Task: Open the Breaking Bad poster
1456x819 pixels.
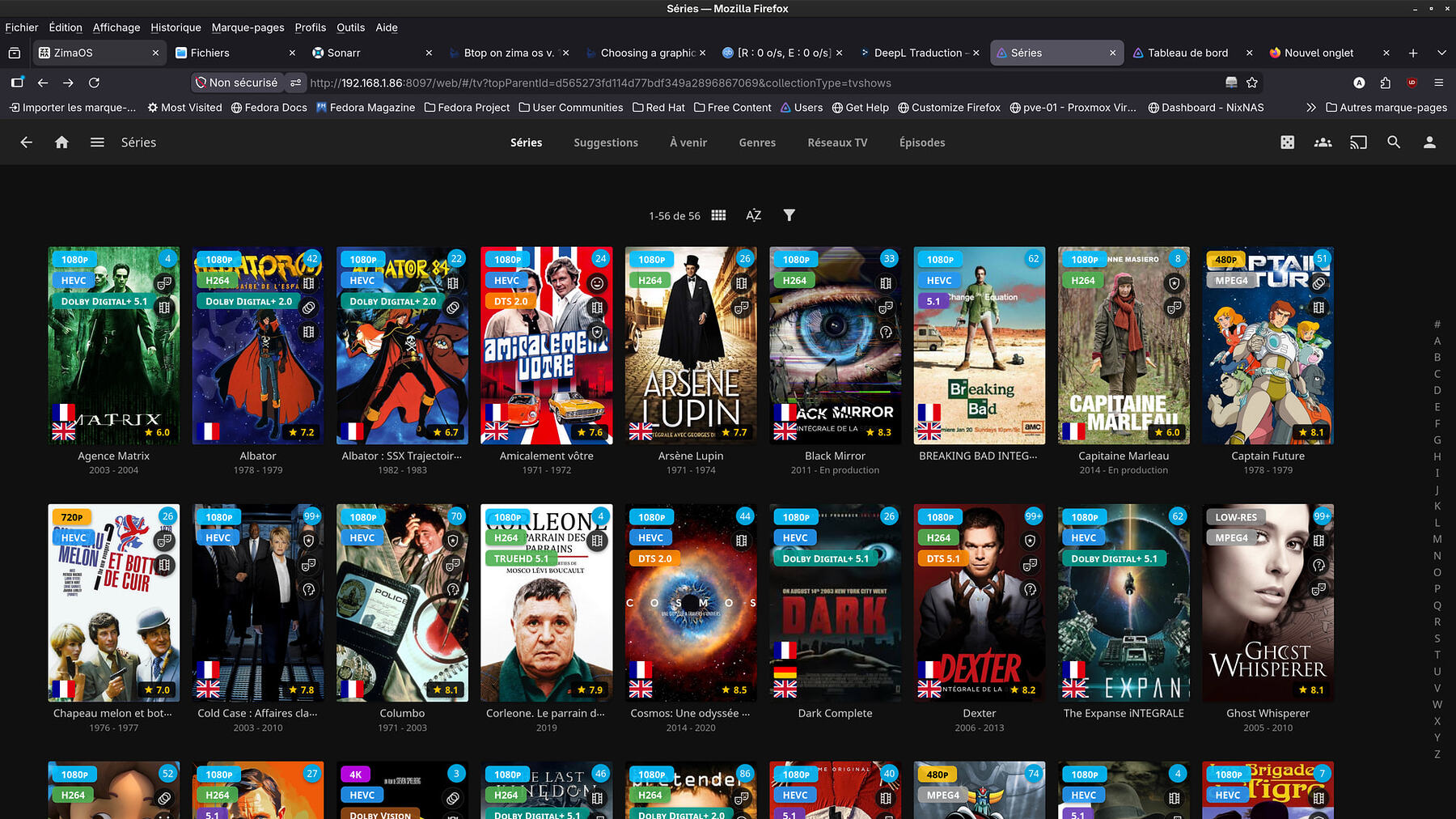Action: 980,346
